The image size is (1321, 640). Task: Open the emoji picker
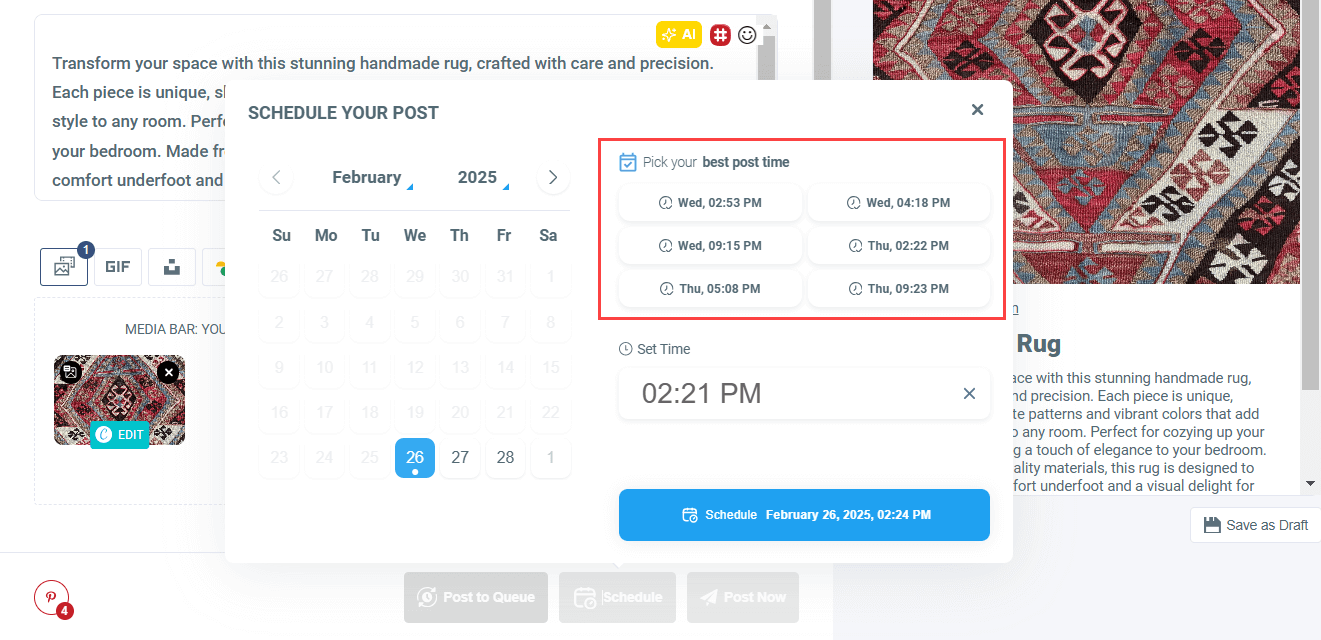tap(747, 34)
